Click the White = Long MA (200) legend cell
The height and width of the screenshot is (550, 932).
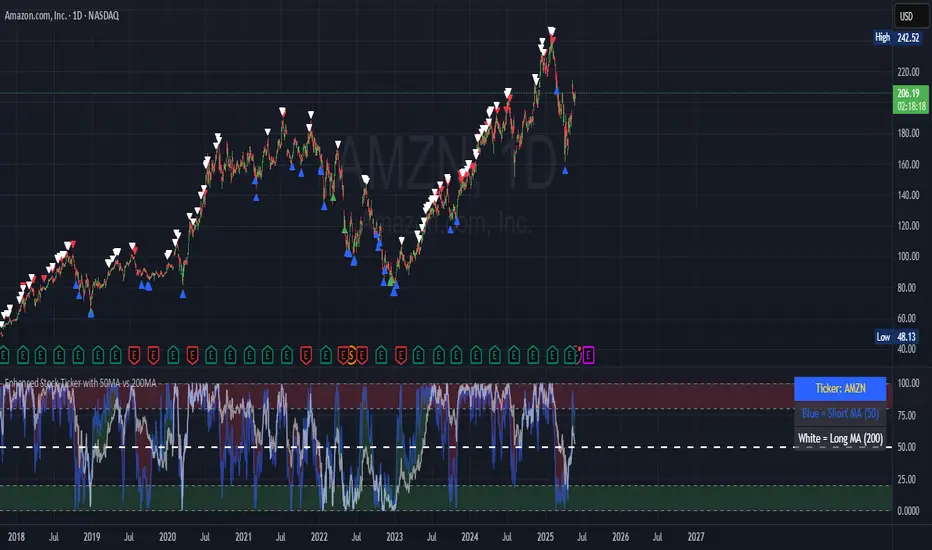pyautogui.click(x=839, y=438)
